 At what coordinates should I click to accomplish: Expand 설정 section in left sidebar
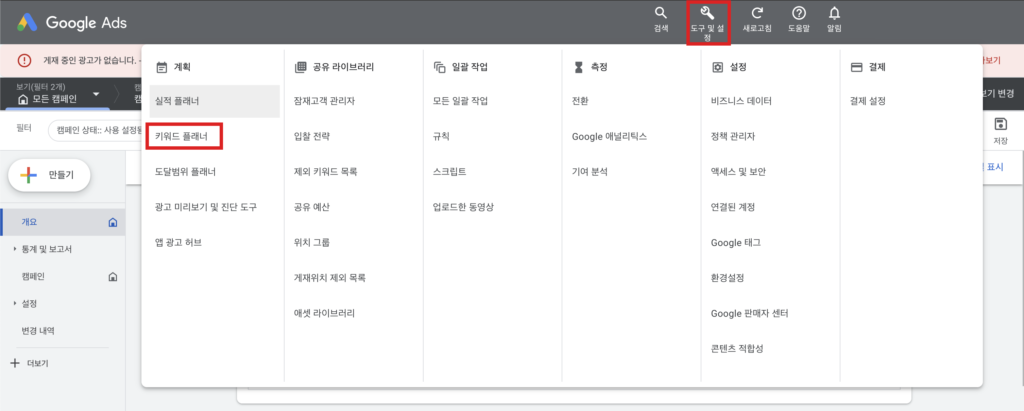point(29,303)
